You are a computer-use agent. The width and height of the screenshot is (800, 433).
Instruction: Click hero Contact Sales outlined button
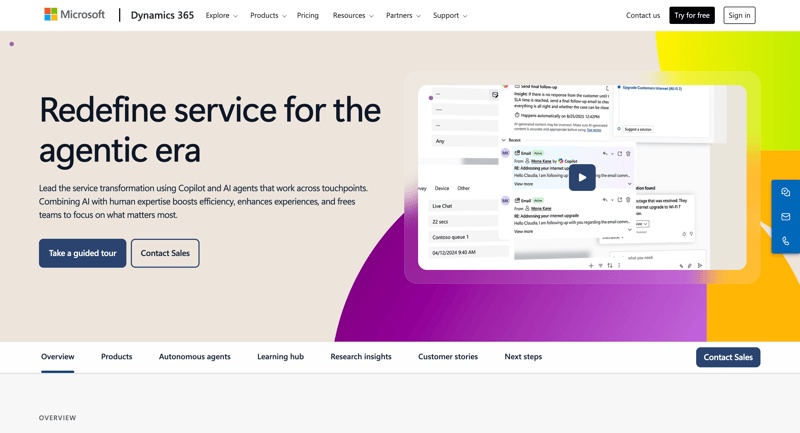165,253
